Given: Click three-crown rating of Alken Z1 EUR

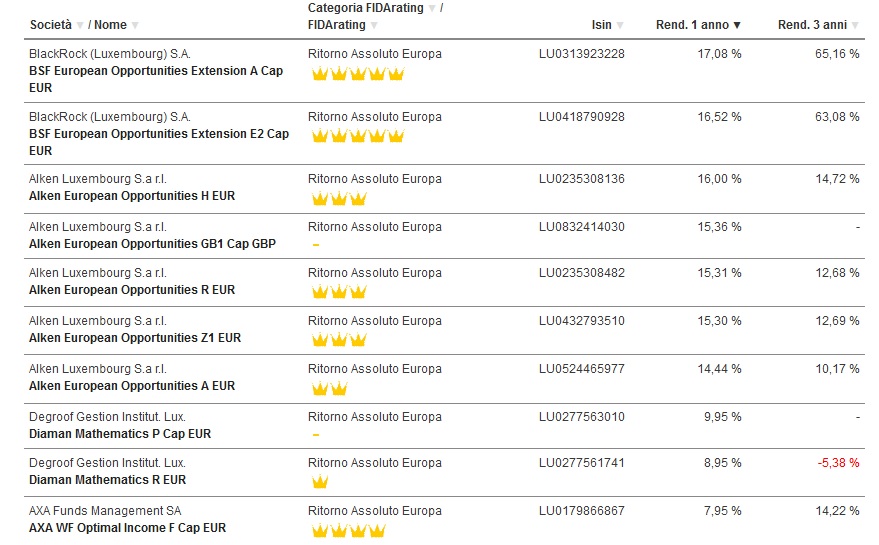Looking at the screenshot, I should pyautogui.click(x=339, y=340).
